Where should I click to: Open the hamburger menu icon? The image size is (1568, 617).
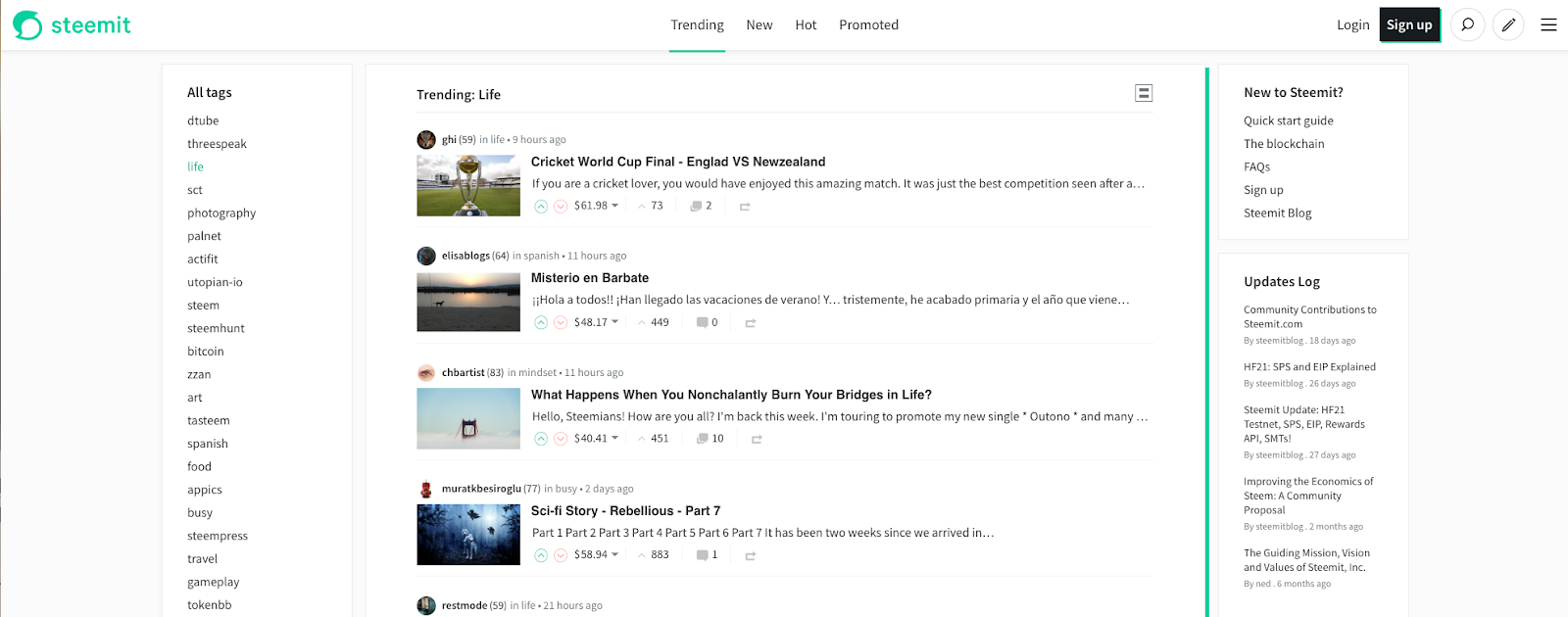pos(1548,24)
